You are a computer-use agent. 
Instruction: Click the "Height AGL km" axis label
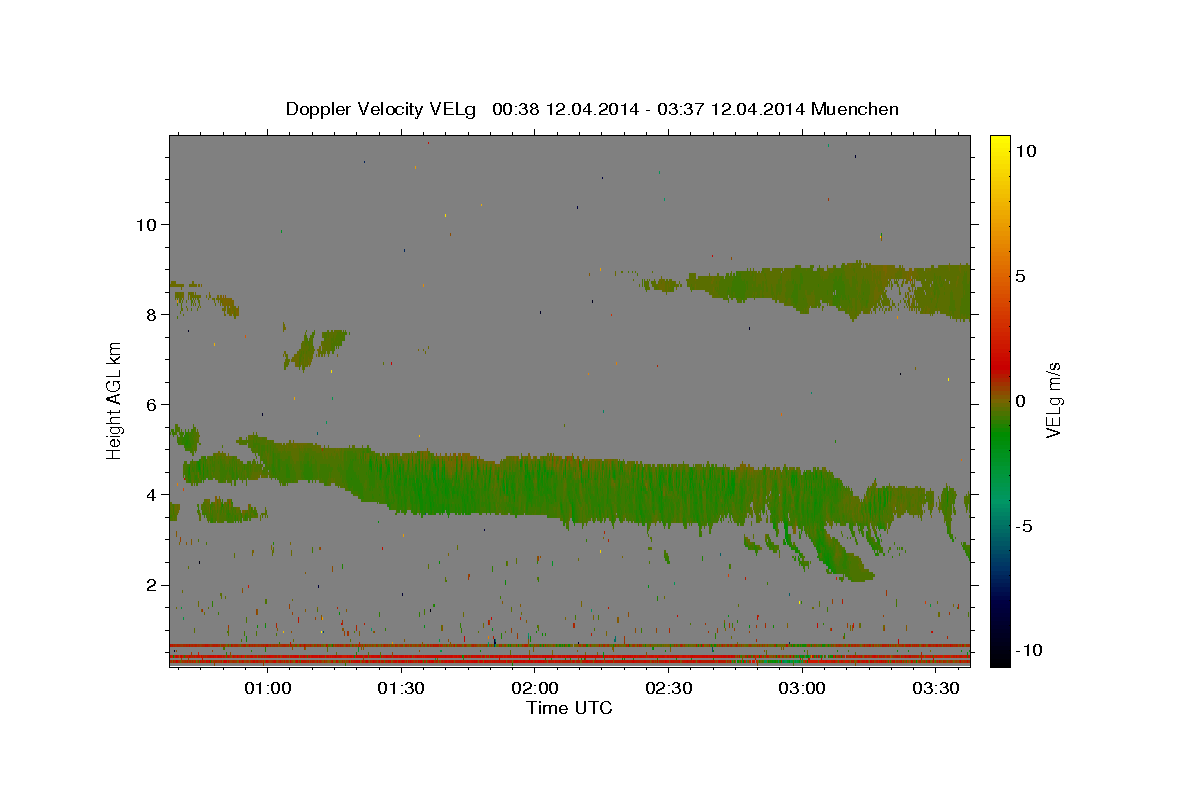point(115,400)
